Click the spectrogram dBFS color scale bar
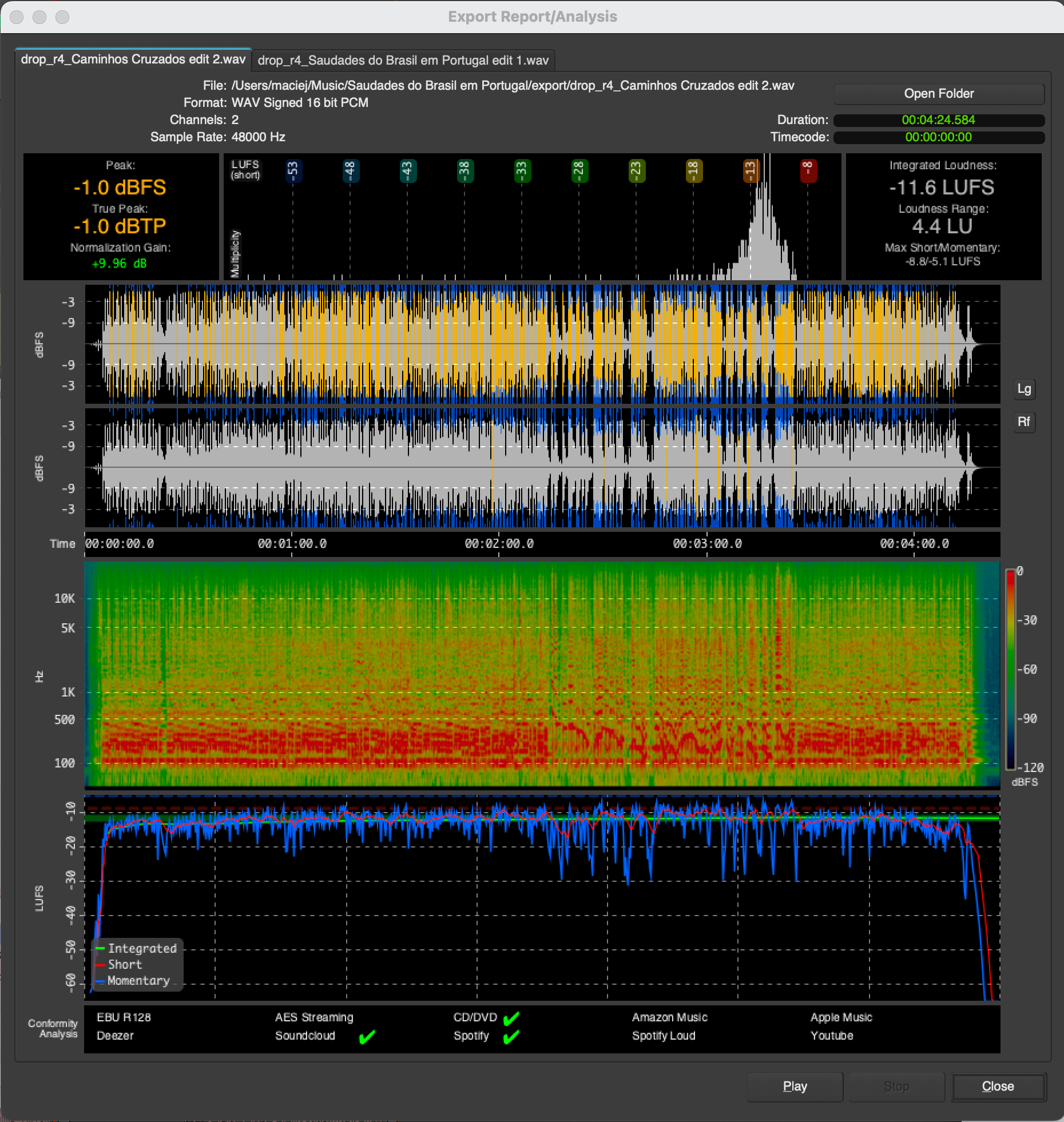Screen dimensions: 1064x1122 coord(1011,669)
